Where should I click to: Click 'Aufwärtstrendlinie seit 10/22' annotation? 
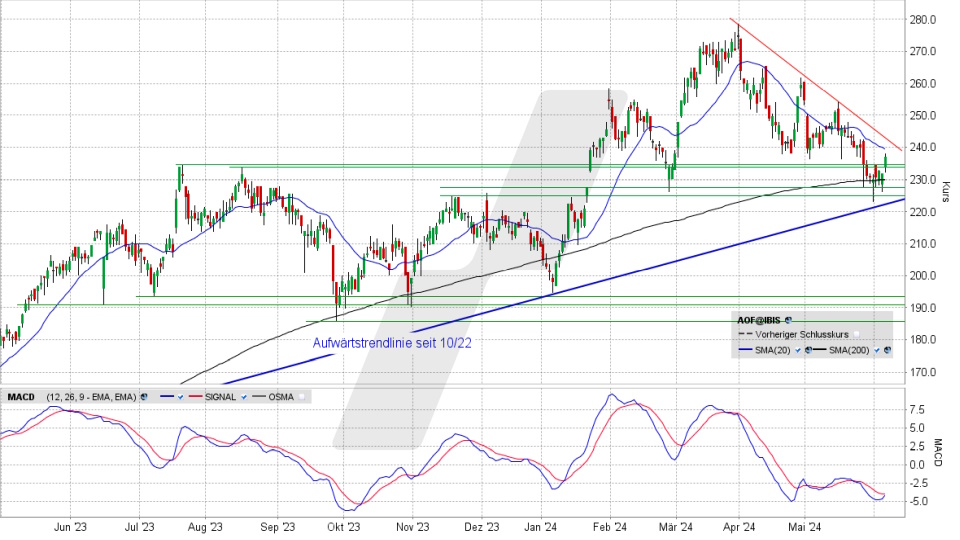click(392, 343)
